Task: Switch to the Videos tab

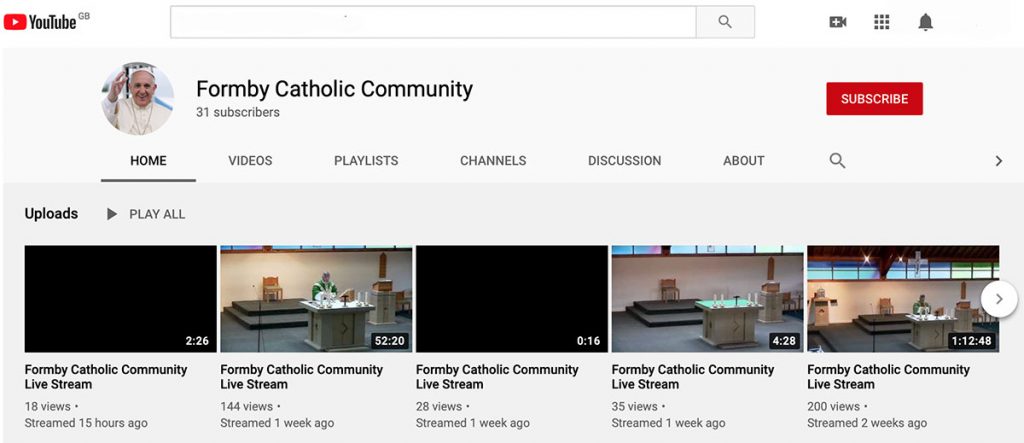Action: (250, 161)
